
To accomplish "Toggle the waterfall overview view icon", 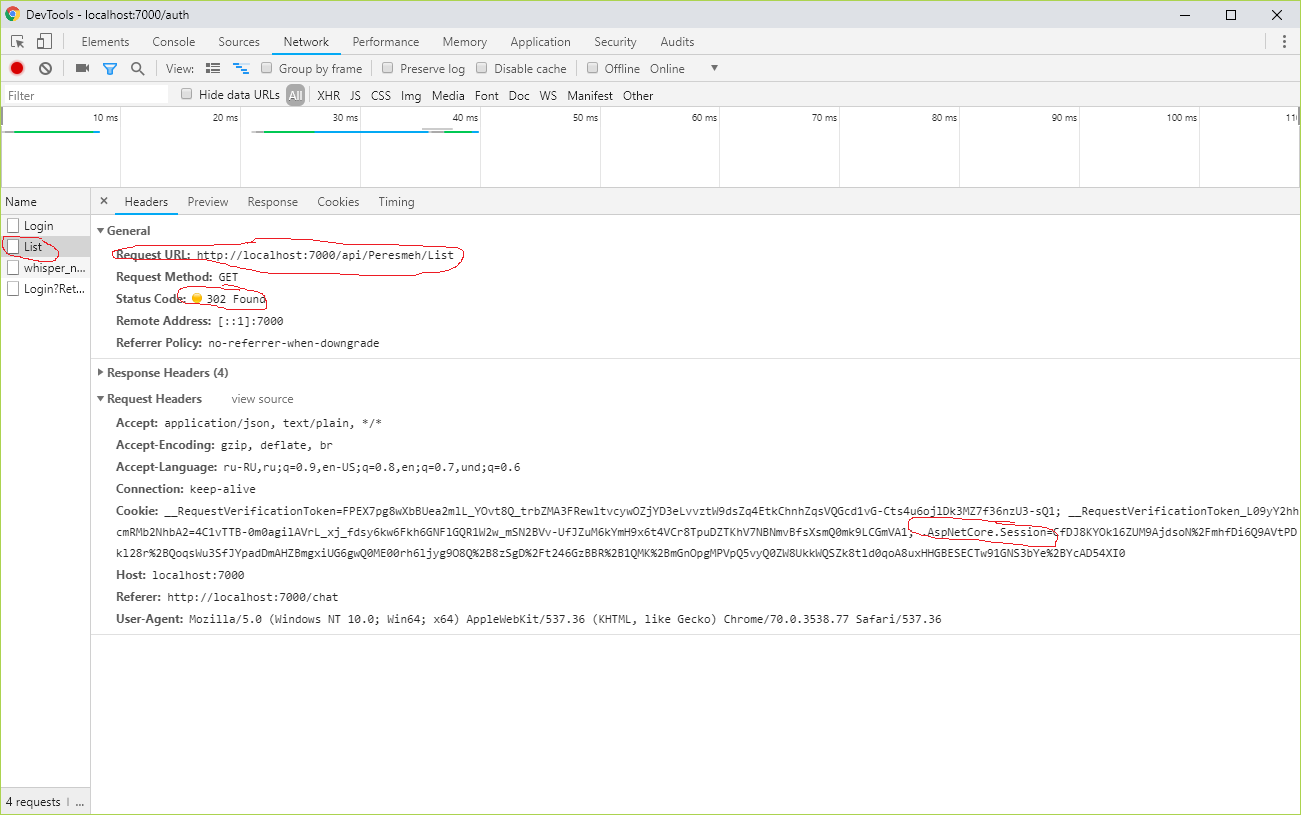I will click(x=240, y=68).
